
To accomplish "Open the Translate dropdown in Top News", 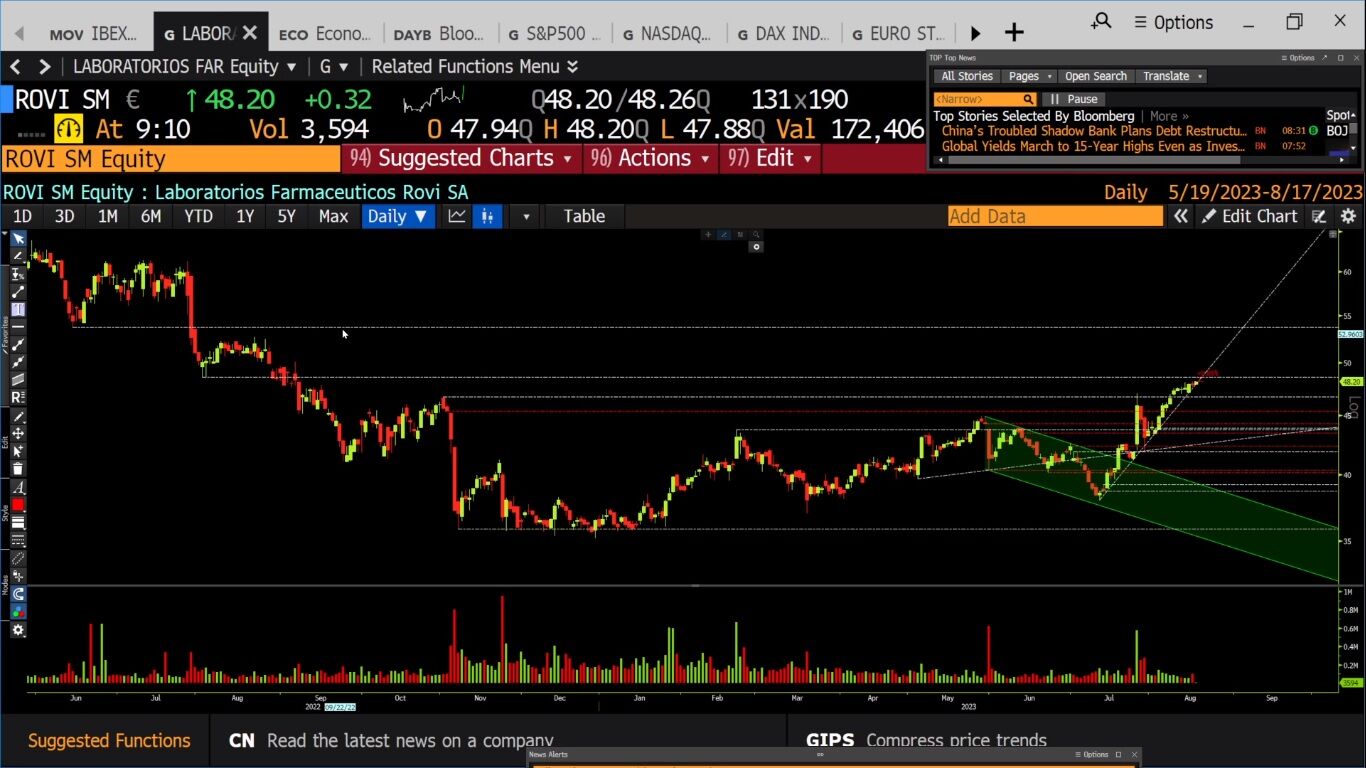I will tap(1173, 76).
